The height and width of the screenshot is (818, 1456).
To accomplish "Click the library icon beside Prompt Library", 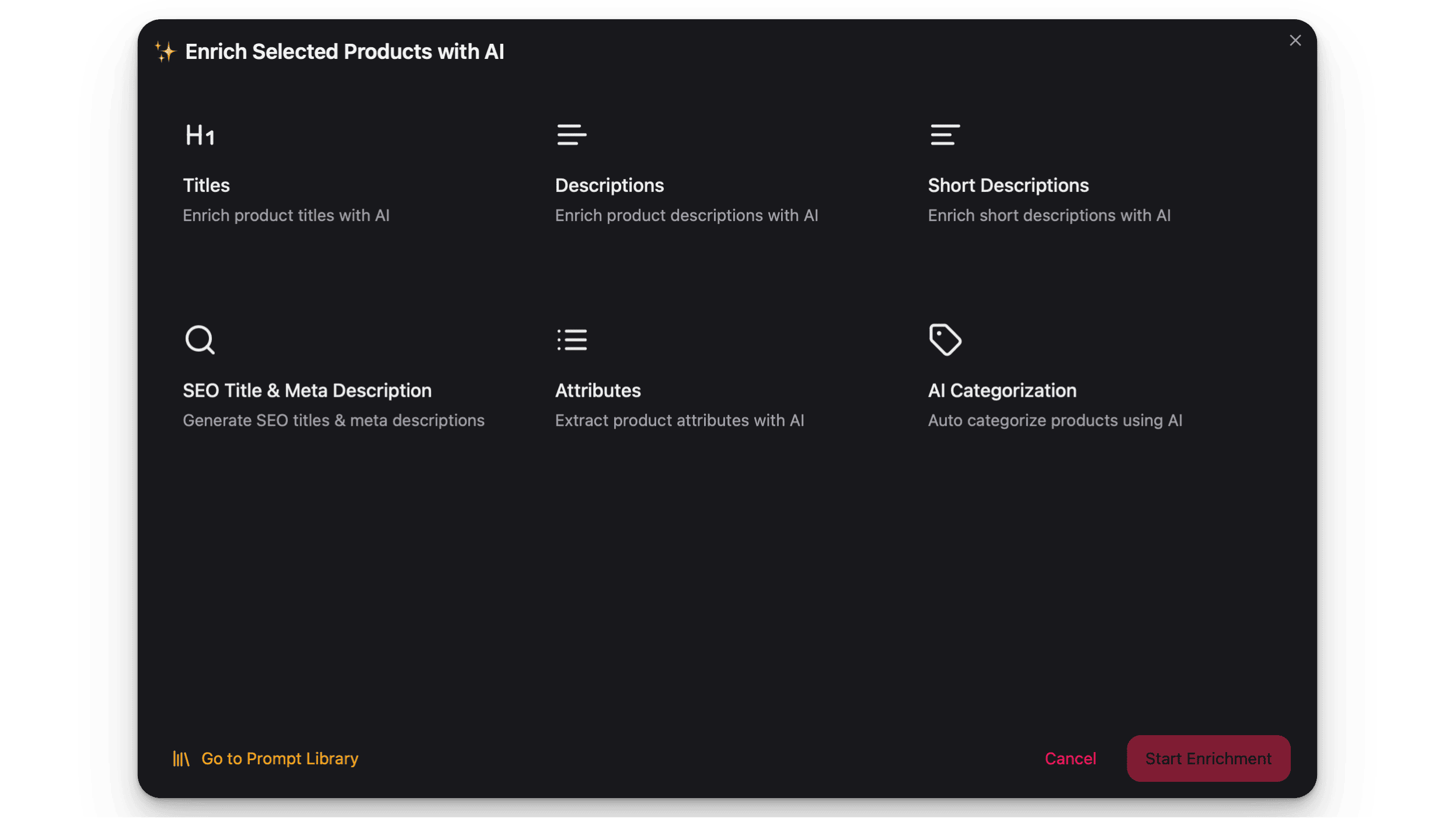I will [181, 758].
